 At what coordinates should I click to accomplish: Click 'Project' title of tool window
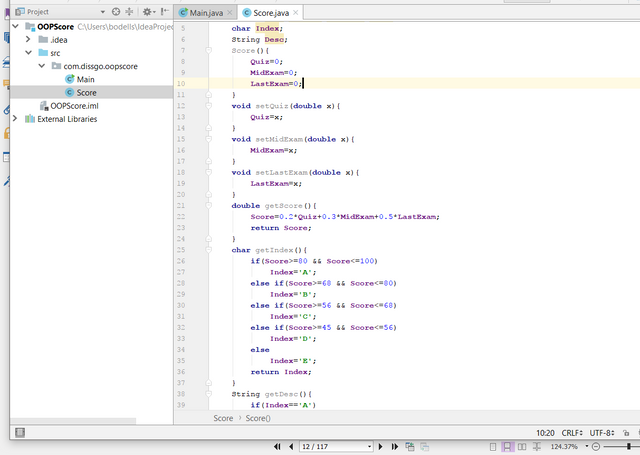(x=38, y=12)
